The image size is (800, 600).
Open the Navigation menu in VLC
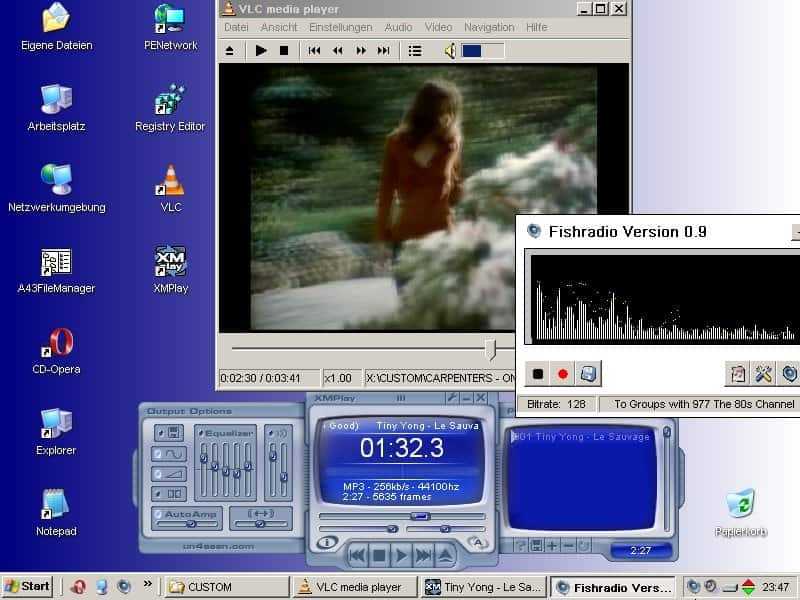489,27
